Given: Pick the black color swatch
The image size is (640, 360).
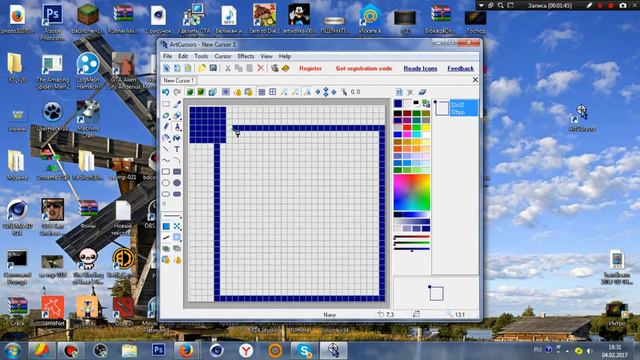Looking at the screenshot, I should 398,113.
